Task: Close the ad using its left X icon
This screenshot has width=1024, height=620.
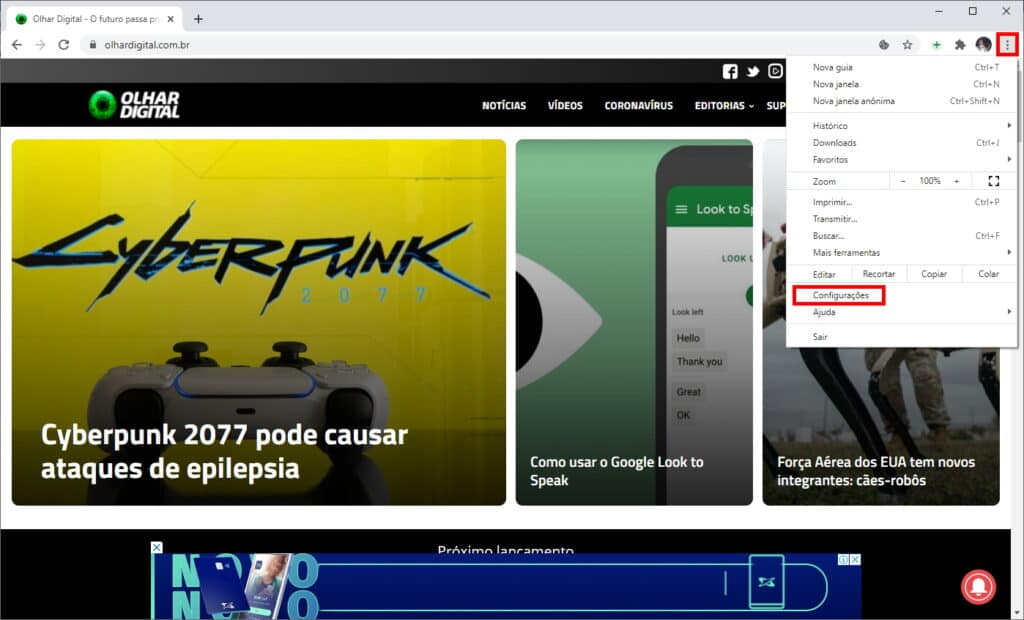Action: [x=157, y=547]
